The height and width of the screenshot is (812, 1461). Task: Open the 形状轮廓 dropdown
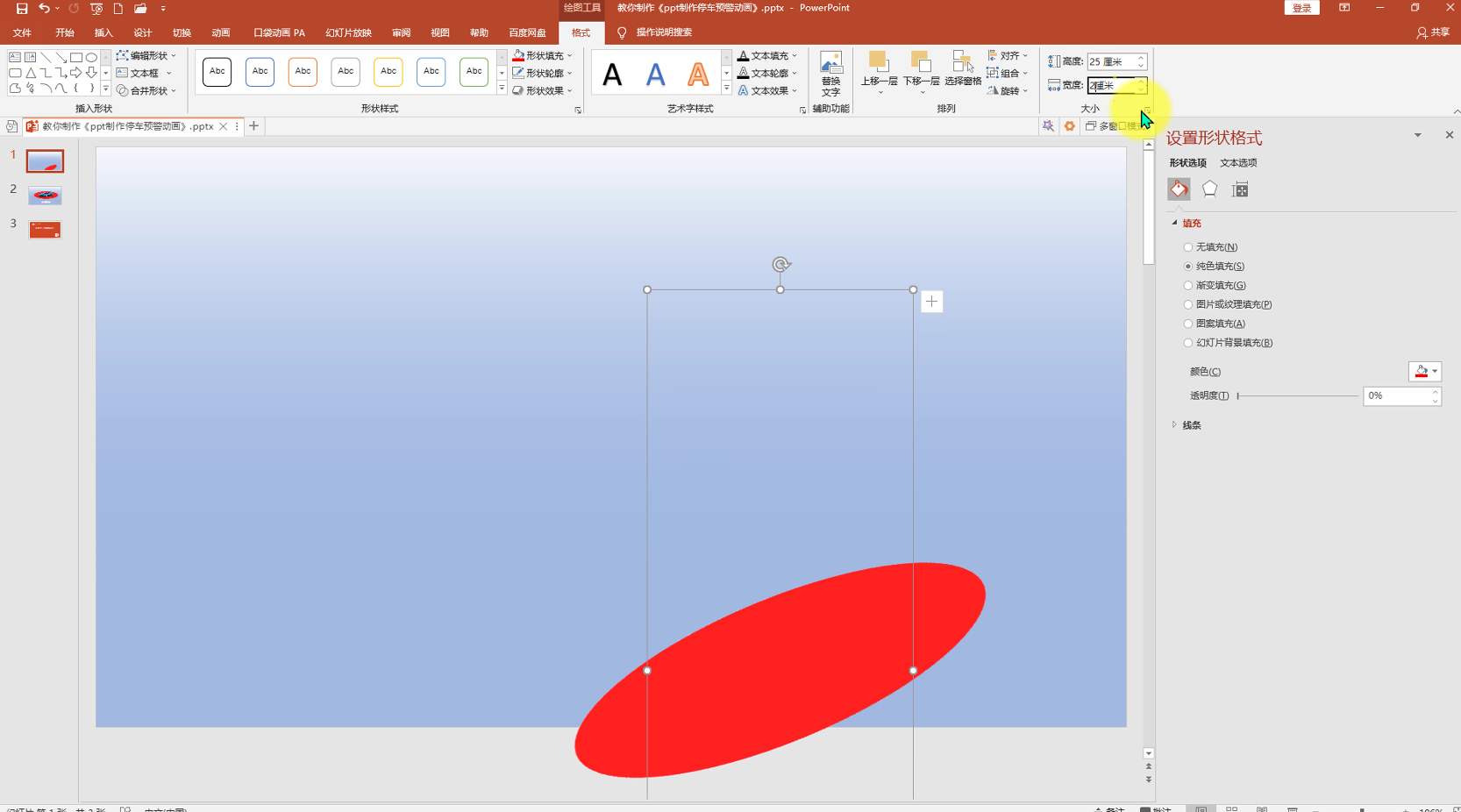(x=542, y=73)
